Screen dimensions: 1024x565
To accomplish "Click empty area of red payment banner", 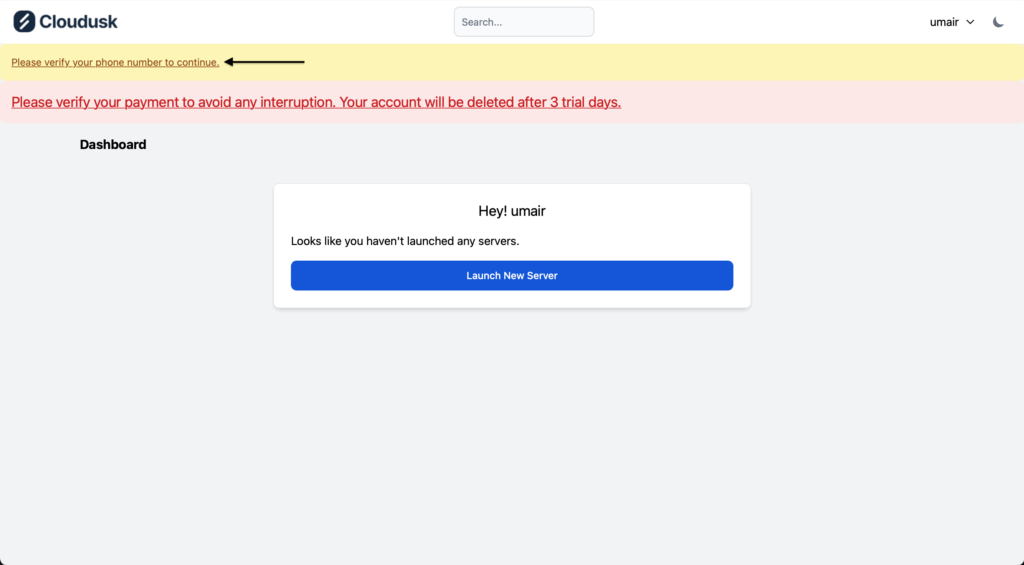I will (x=820, y=102).
